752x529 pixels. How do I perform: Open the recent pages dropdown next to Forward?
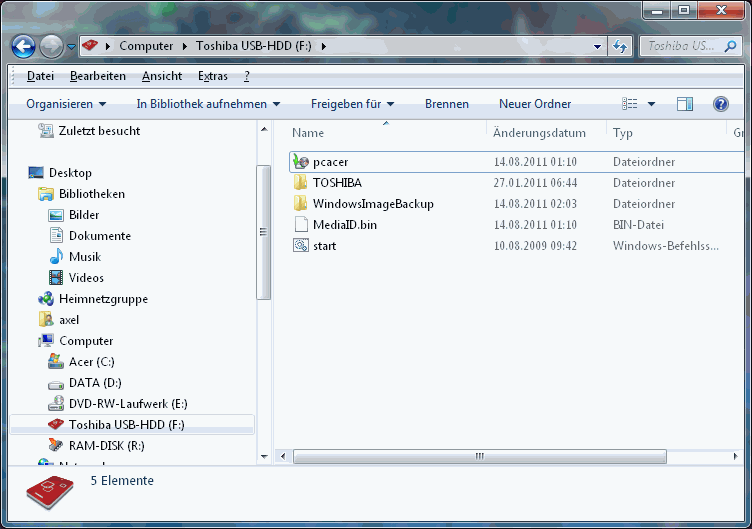pos(71,47)
